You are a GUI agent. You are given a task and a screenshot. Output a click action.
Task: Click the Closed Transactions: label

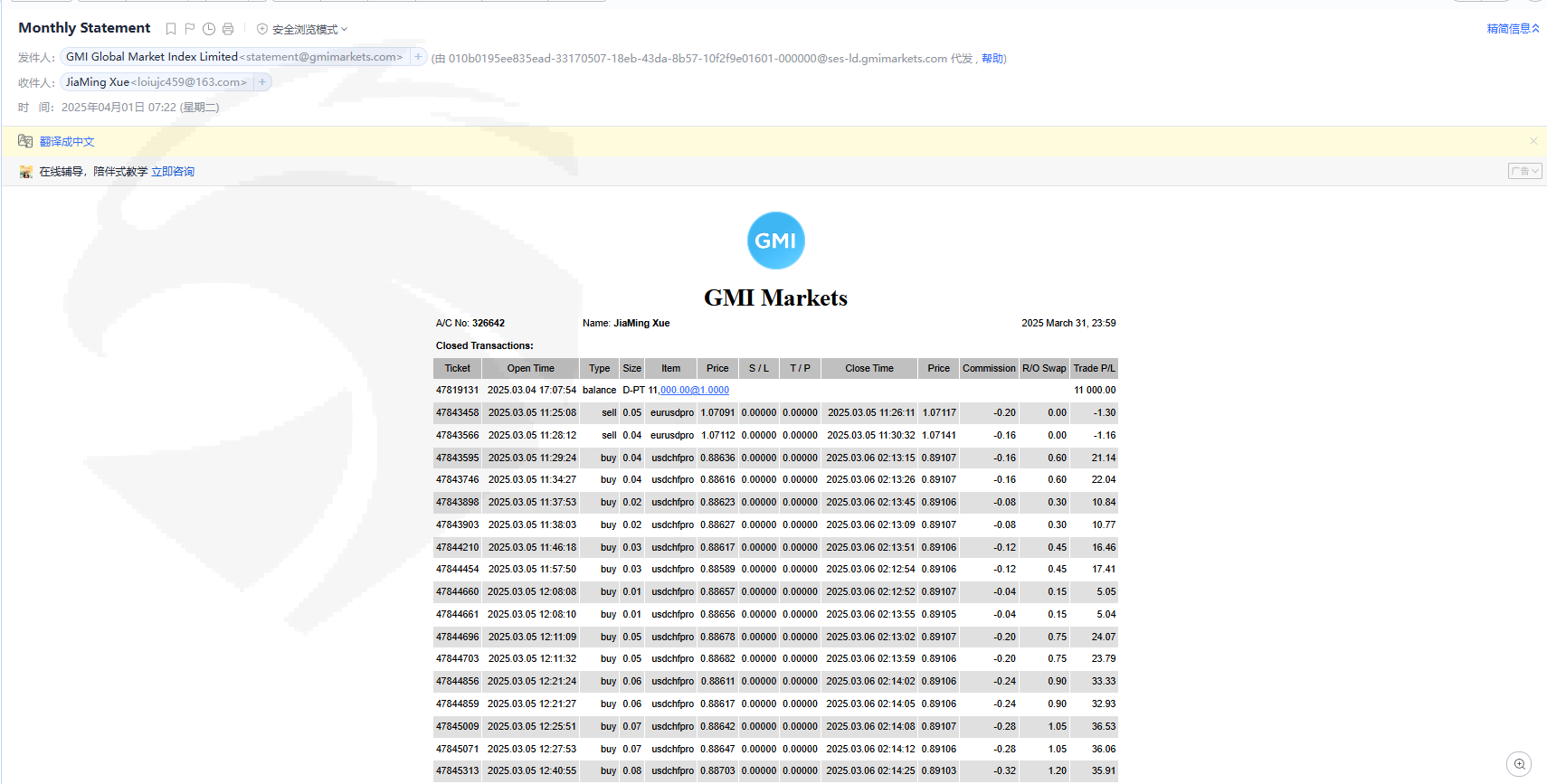click(x=485, y=346)
